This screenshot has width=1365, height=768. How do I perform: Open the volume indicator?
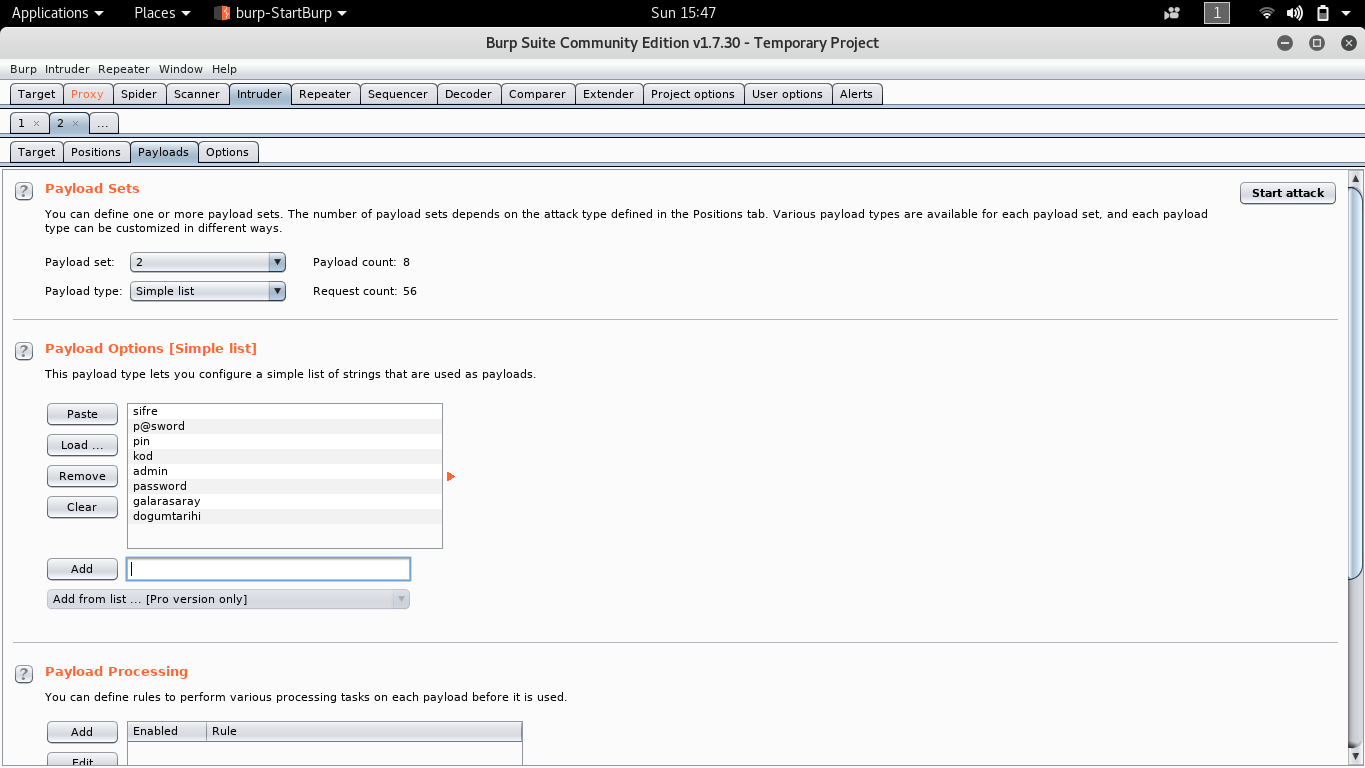1295,13
